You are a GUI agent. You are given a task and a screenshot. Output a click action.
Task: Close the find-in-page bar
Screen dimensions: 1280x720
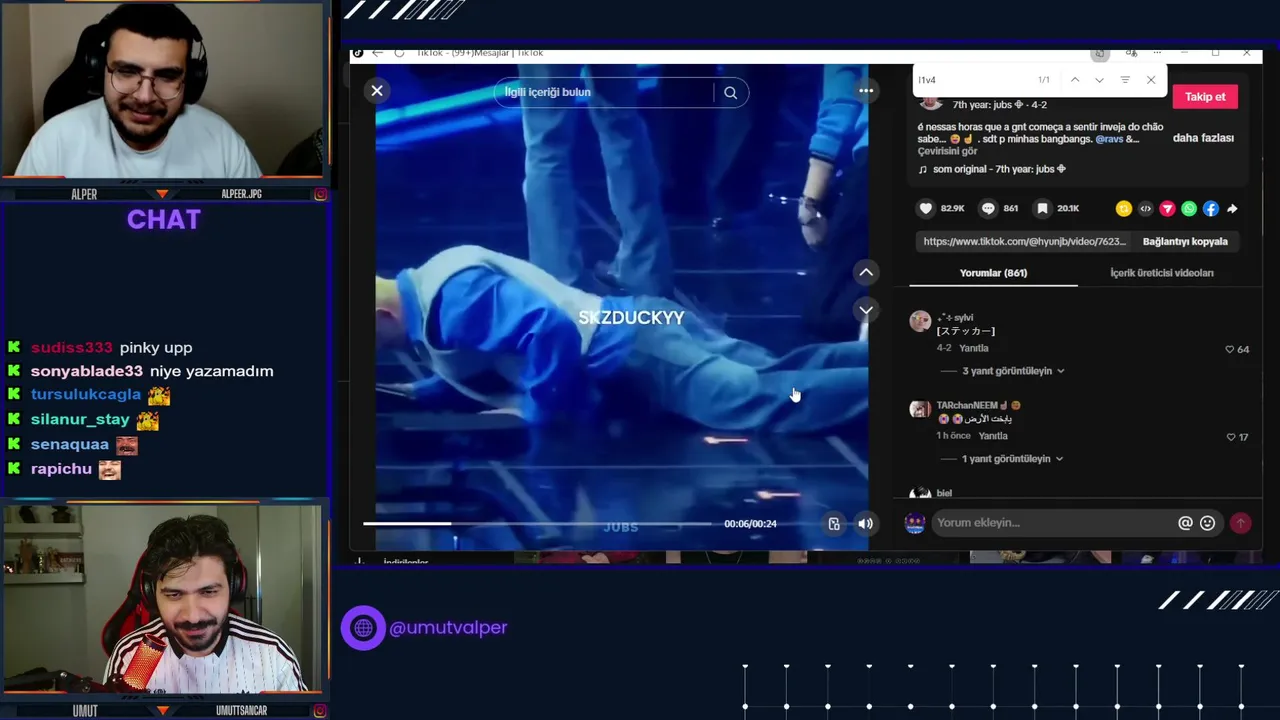[x=1151, y=80]
